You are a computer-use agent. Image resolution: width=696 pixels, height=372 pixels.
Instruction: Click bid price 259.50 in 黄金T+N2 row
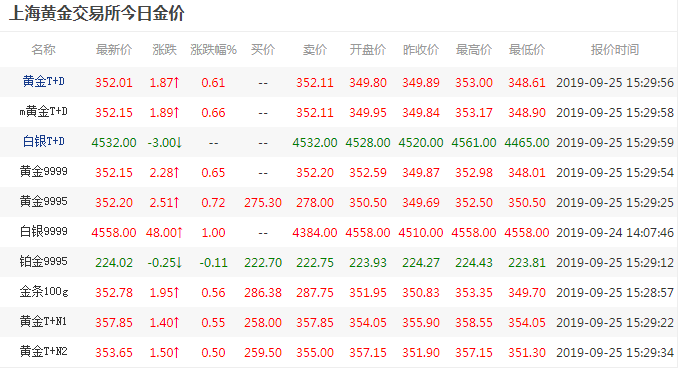pyautogui.click(x=263, y=353)
